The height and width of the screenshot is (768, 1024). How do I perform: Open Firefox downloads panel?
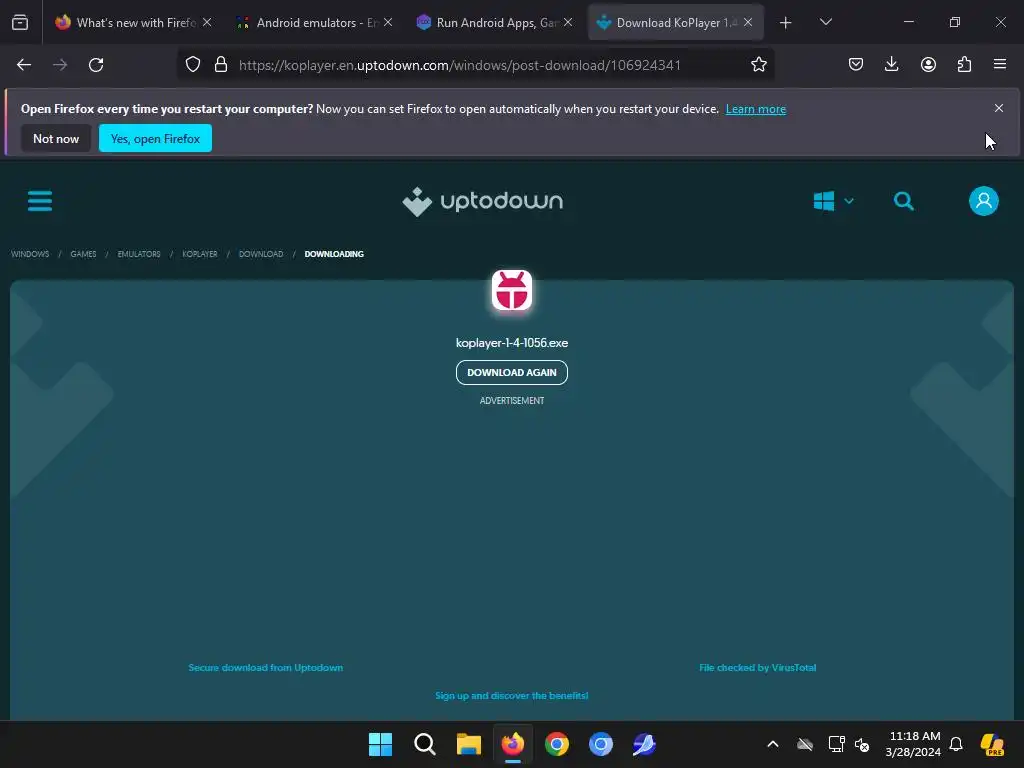891,65
